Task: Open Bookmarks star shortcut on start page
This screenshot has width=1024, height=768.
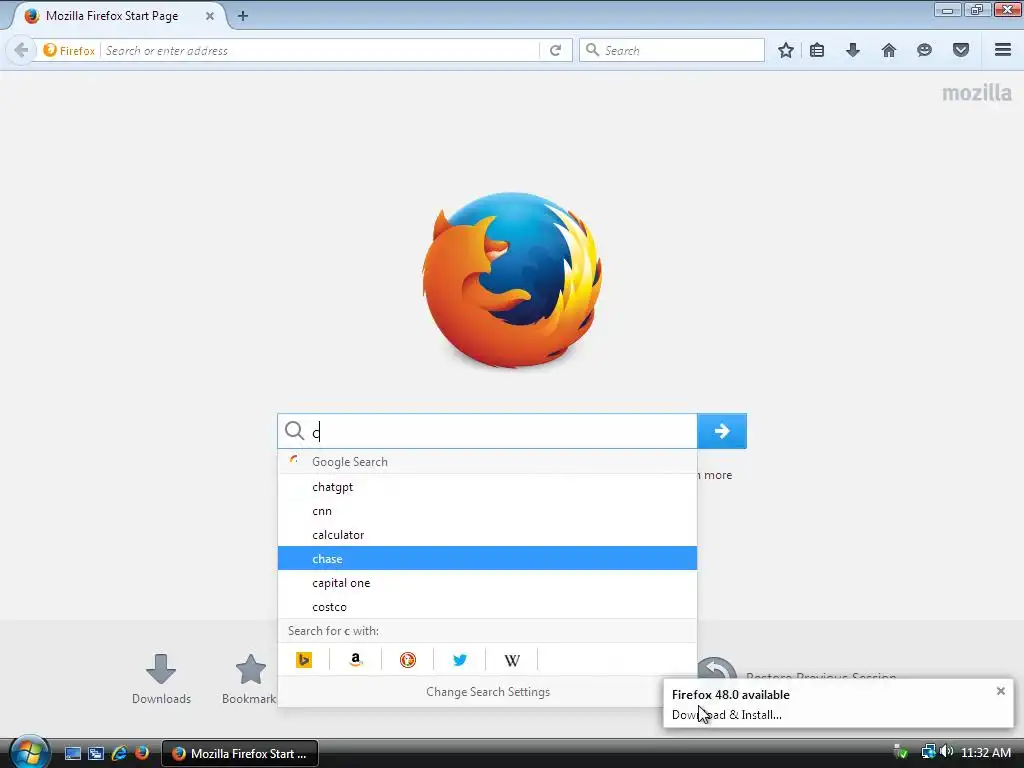Action: pyautogui.click(x=250, y=679)
